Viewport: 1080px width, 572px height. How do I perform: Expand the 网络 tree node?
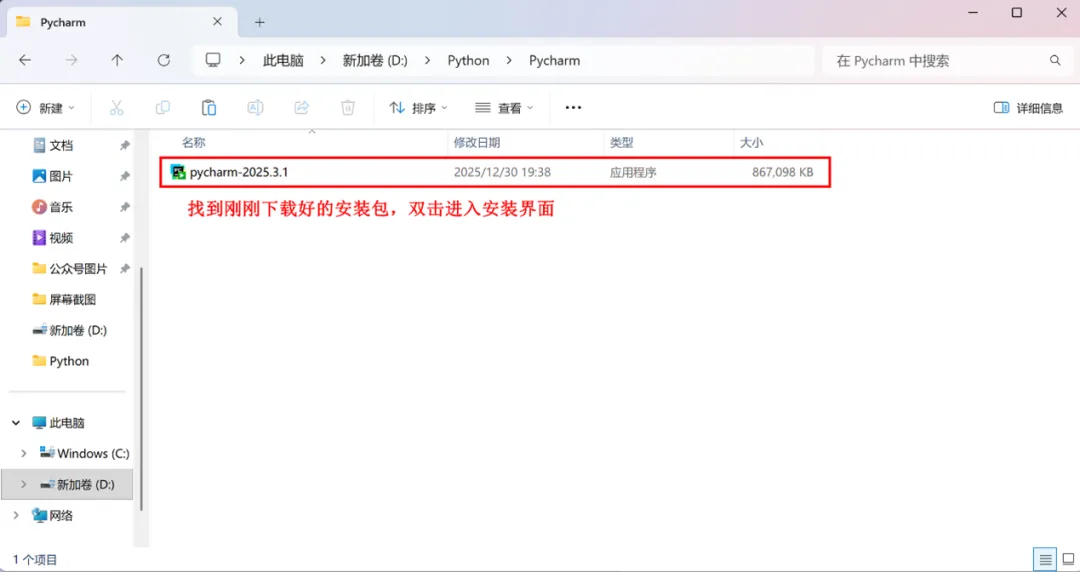coord(16,515)
